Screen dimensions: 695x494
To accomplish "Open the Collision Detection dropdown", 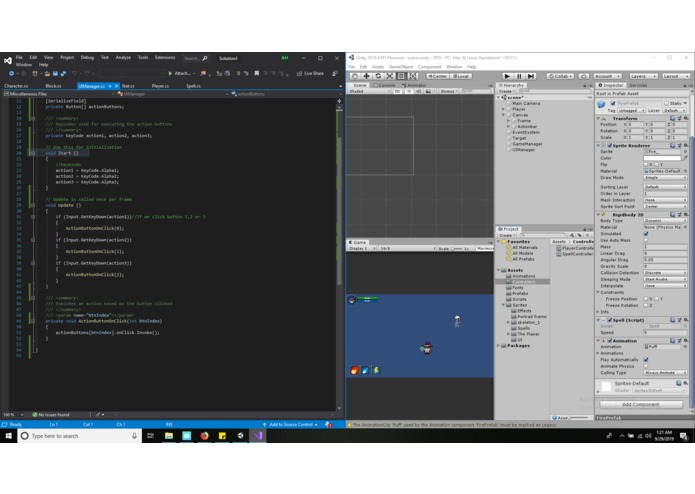I will coord(665,273).
